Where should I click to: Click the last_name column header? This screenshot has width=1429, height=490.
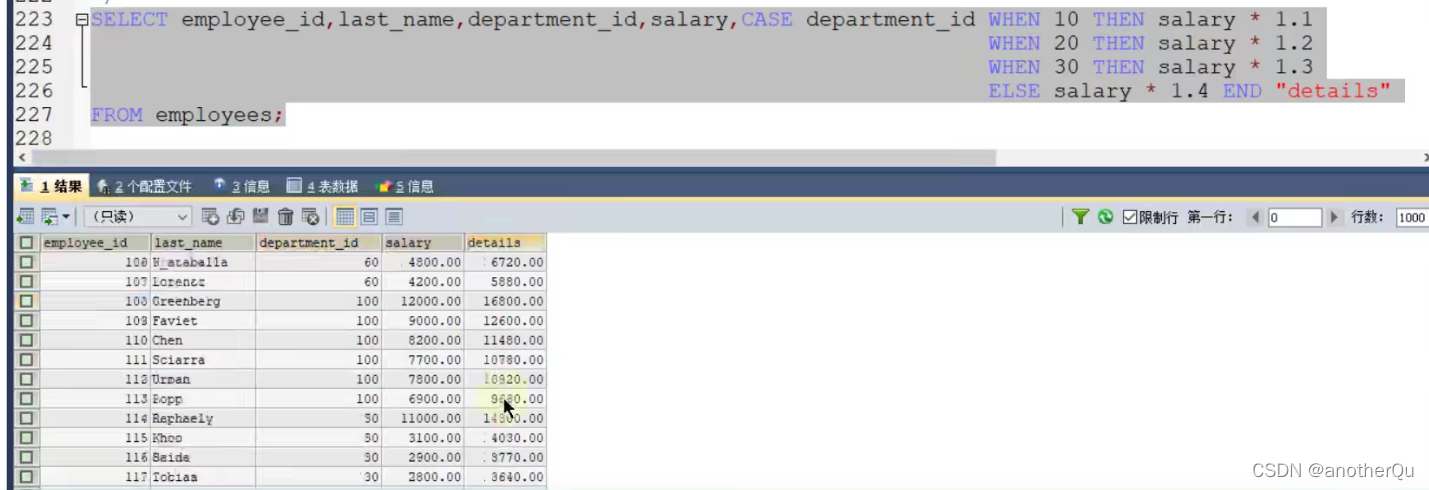[x=203, y=242]
